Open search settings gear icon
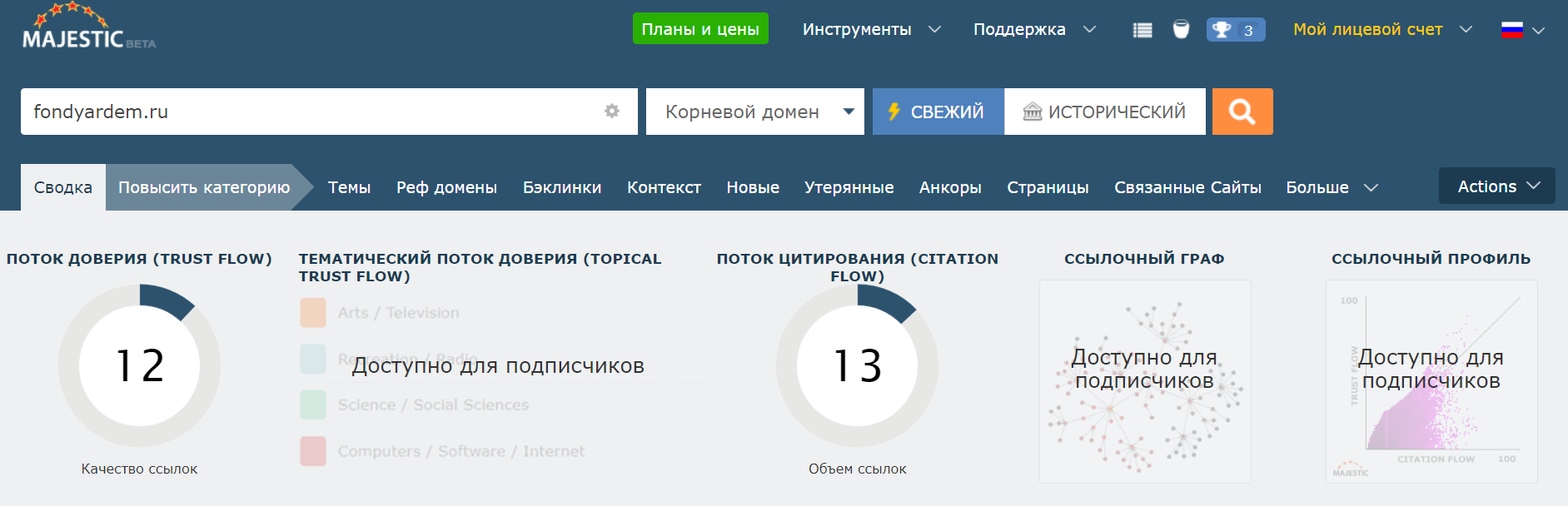Screen dimensions: 1568x526 tap(612, 111)
